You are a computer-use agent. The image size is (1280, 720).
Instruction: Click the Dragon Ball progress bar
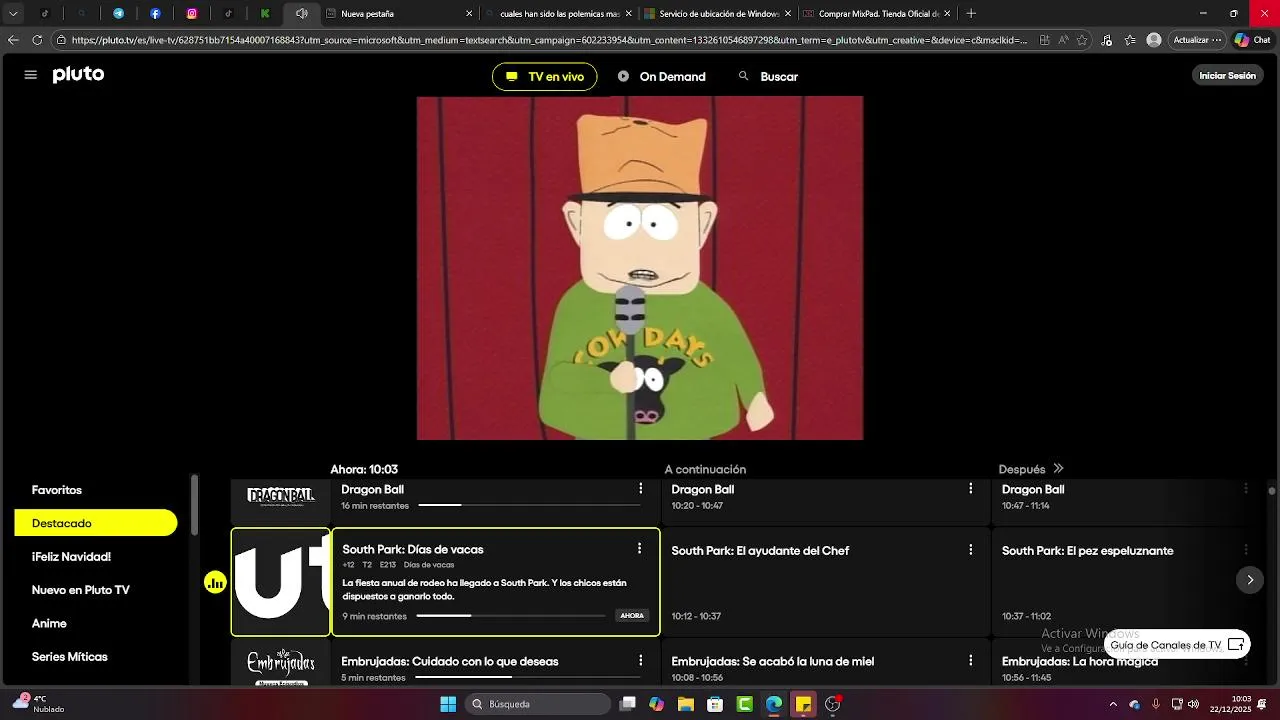click(529, 506)
